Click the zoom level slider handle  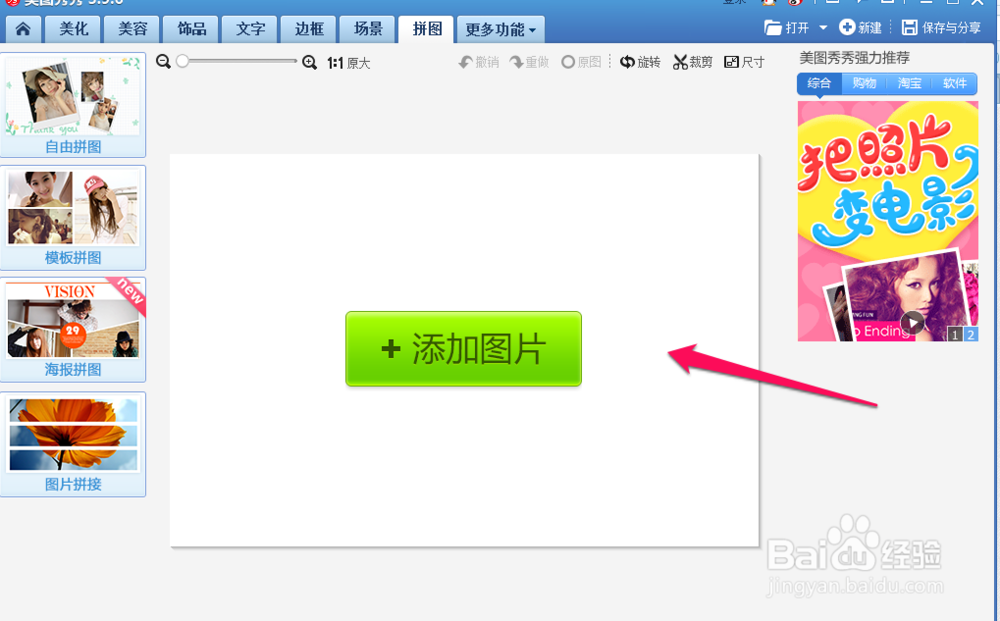pos(182,61)
